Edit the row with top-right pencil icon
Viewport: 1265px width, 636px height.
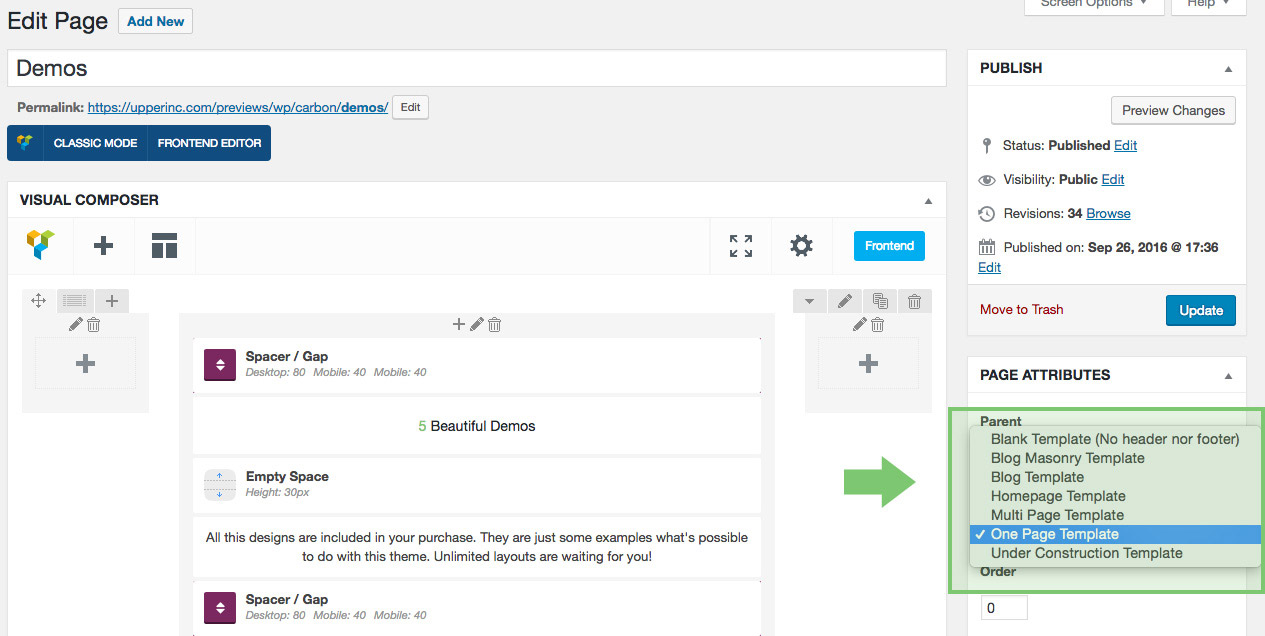click(x=845, y=300)
